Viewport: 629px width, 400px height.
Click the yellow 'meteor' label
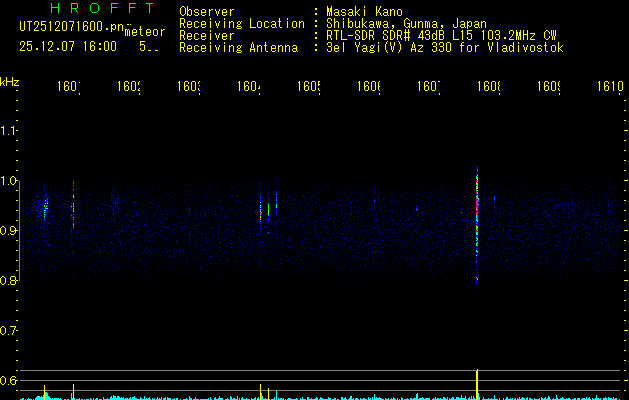pos(144,32)
